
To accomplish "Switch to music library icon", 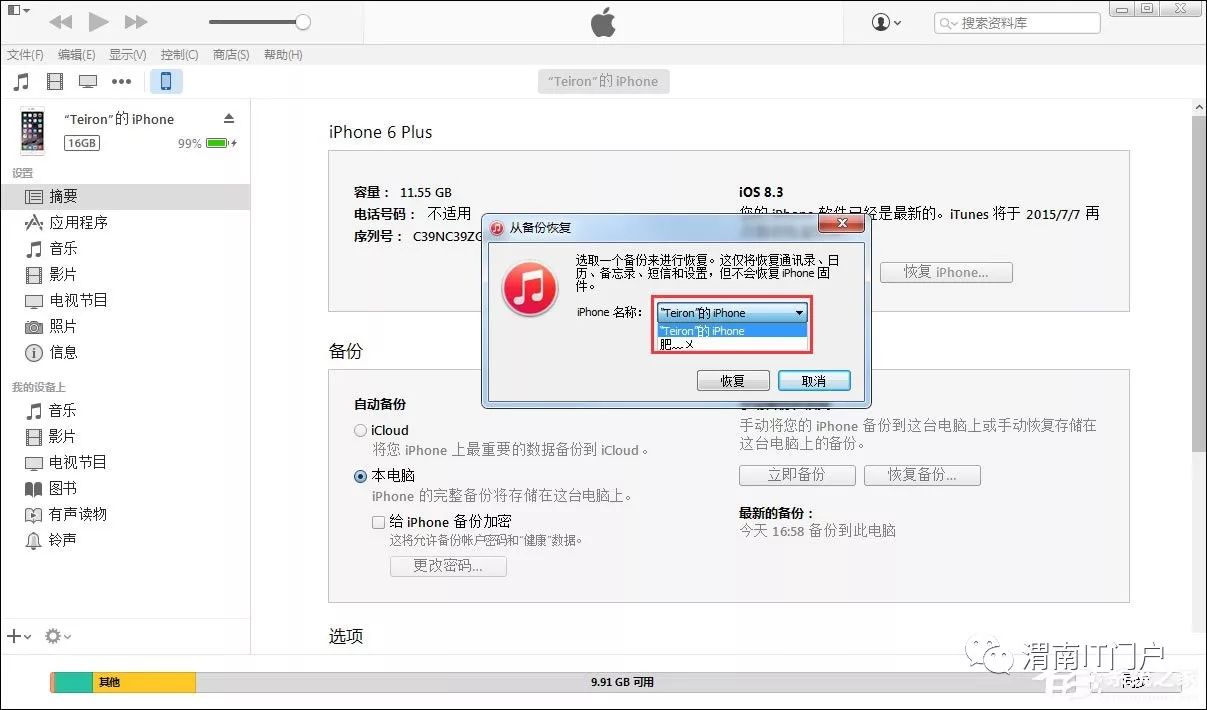I will click(21, 82).
